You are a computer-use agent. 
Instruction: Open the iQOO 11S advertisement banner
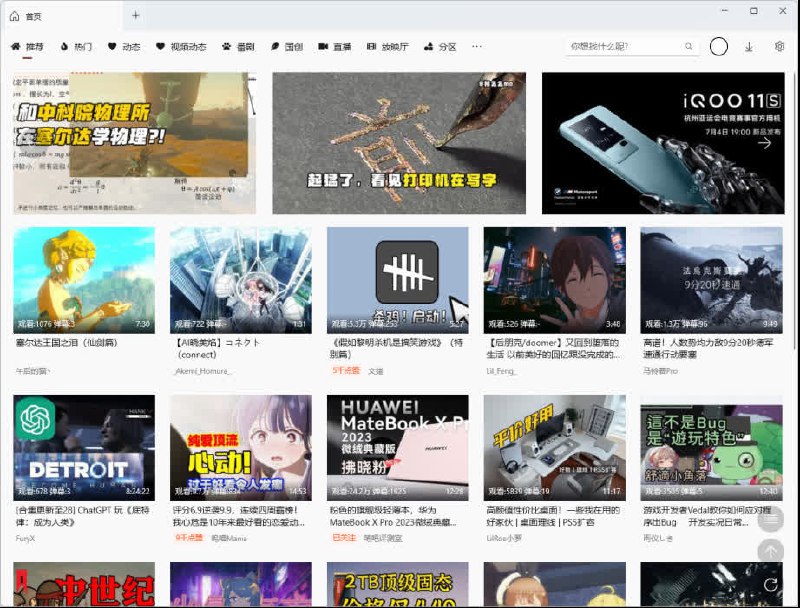(662, 142)
